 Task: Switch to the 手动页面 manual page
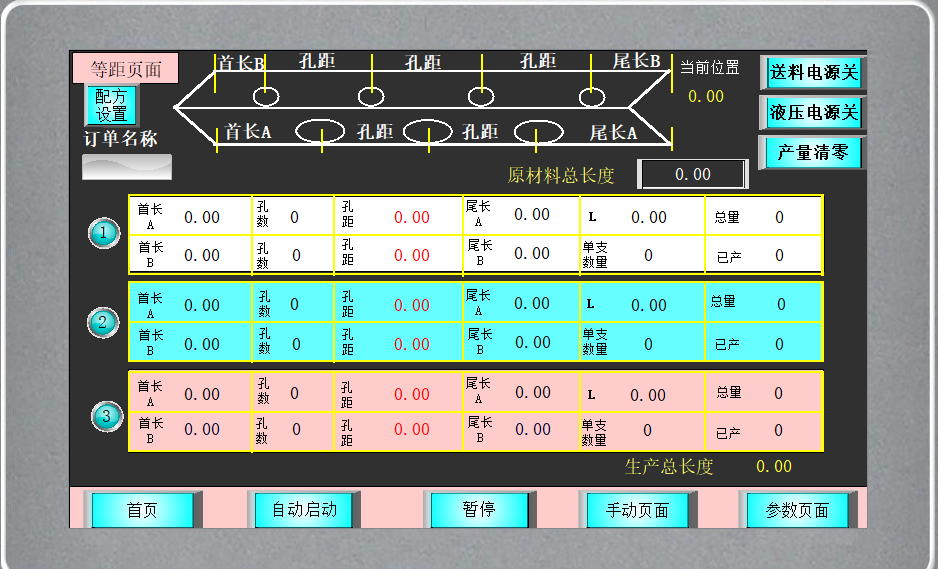click(639, 510)
